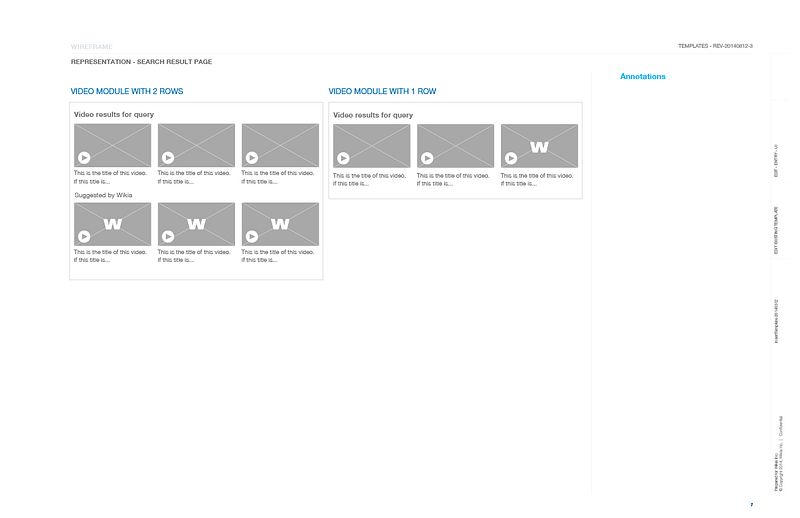The image size is (800, 518).
Task: Open middle thumbnail in top row of 2-rows module
Action: (x=196, y=145)
